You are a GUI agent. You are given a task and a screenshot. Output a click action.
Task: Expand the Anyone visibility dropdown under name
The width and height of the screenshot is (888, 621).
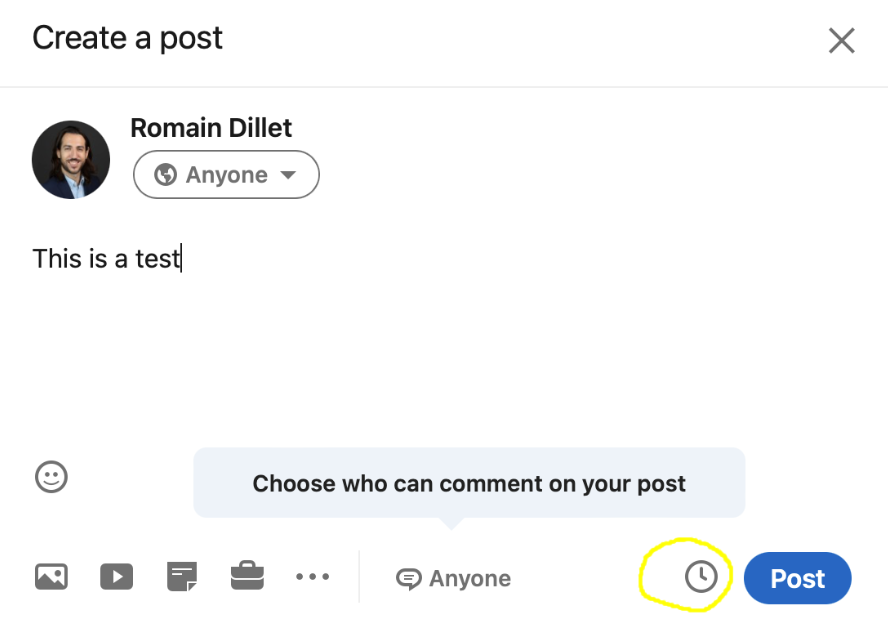pos(226,175)
